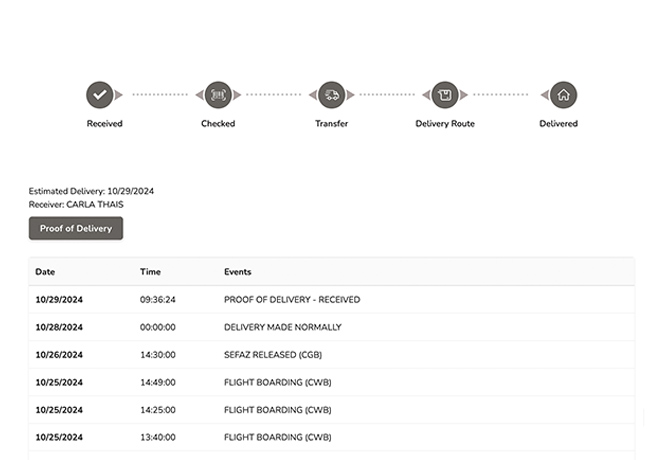Click the Estimated Delivery date text
Image resolution: width=660 pixels, height=460 pixels.
point(91,191)
